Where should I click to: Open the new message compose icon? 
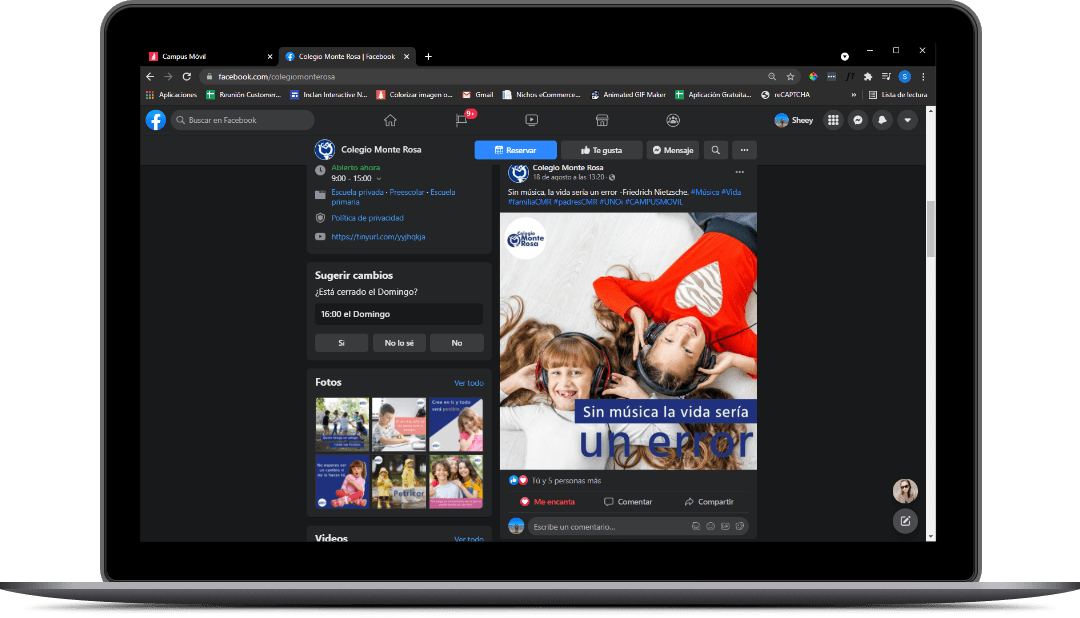pos(905,521)
